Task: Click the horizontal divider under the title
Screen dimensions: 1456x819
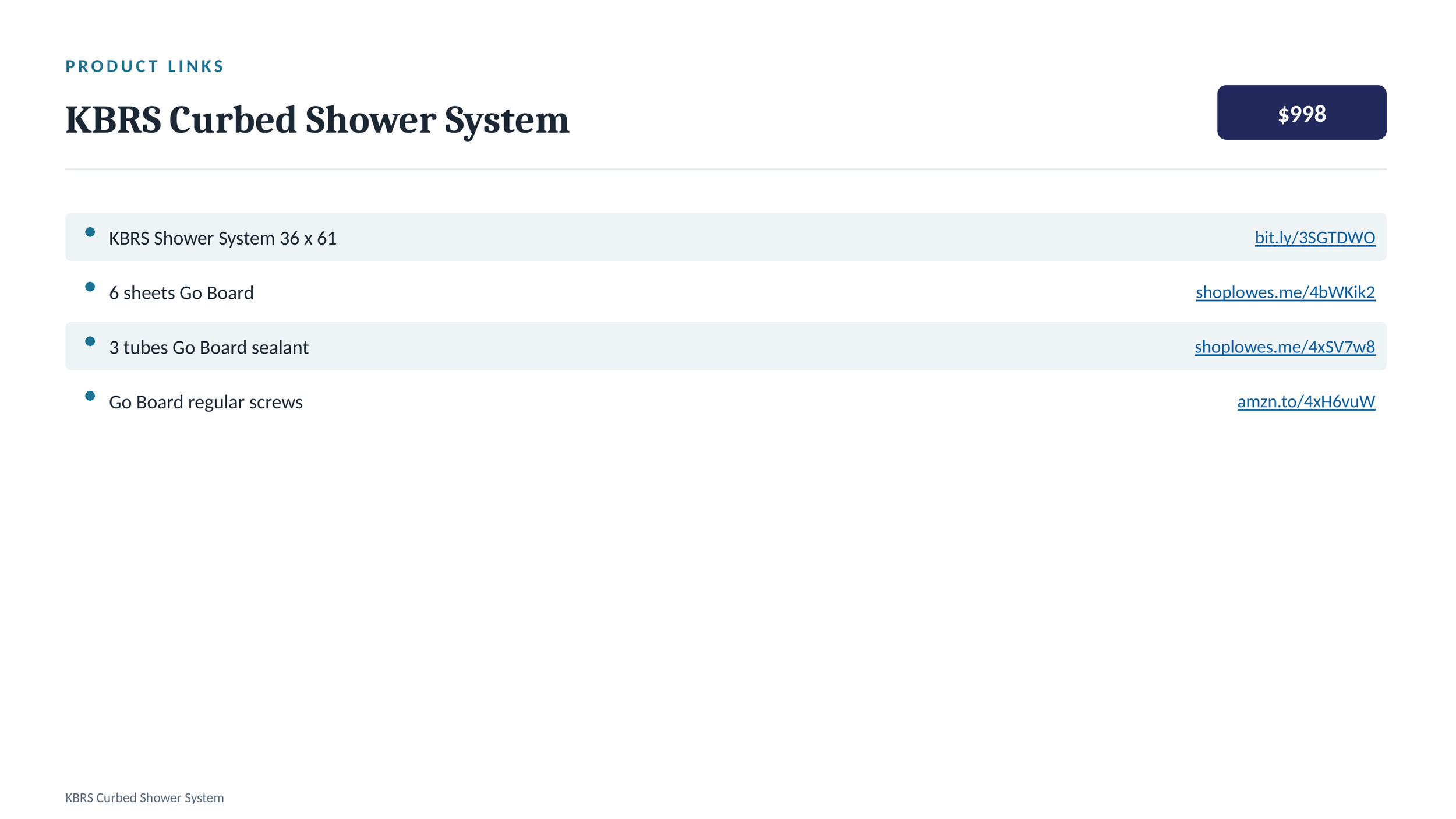Action: click(x=726, y=169)
